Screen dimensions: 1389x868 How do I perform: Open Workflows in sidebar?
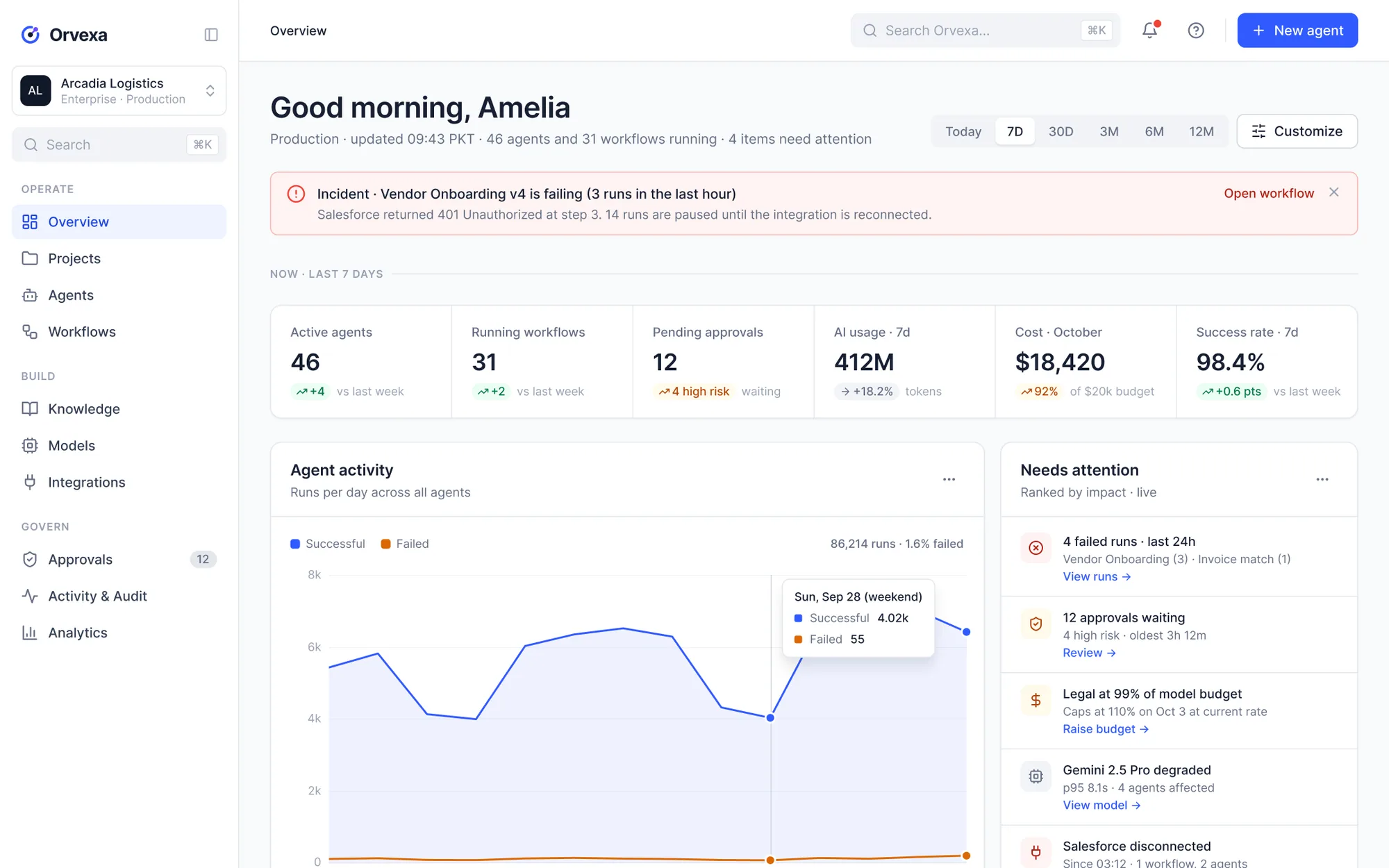pos(119,332)
